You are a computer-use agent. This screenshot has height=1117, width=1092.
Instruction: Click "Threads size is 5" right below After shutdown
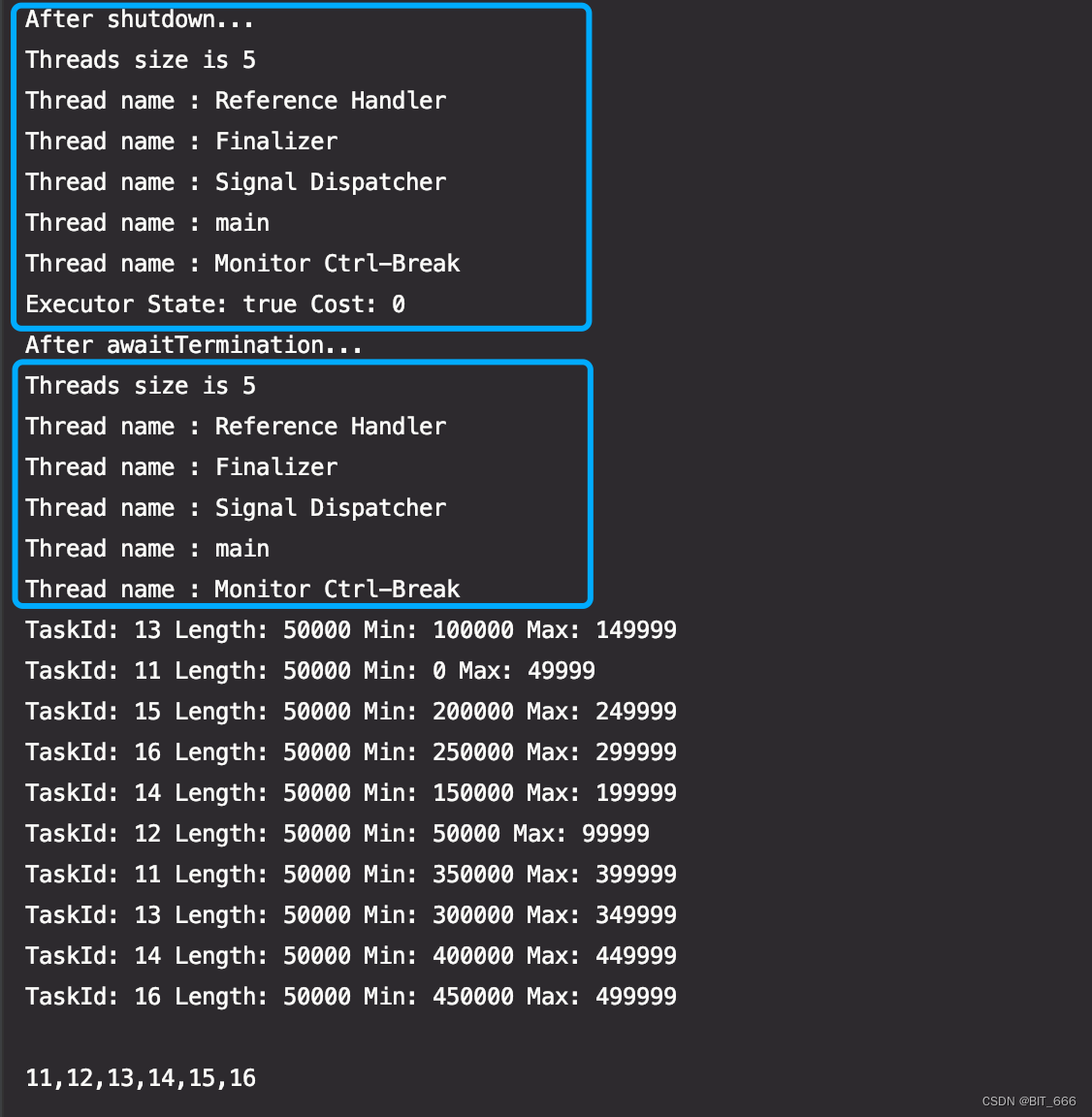pyautogui.click(x=141, y=60)
